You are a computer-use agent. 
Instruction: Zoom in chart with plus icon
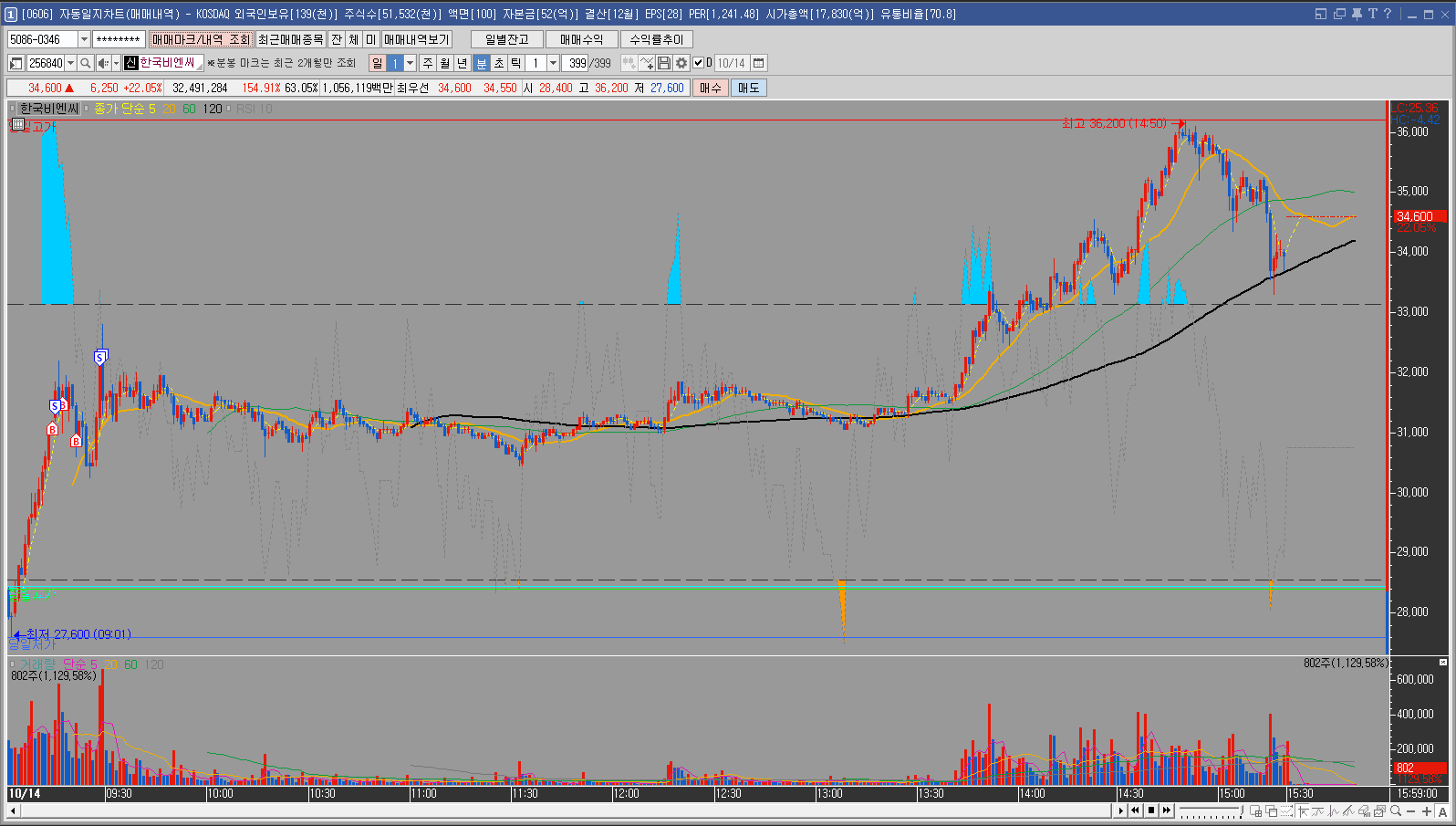pyautogui.click(x=1427, y=810)
